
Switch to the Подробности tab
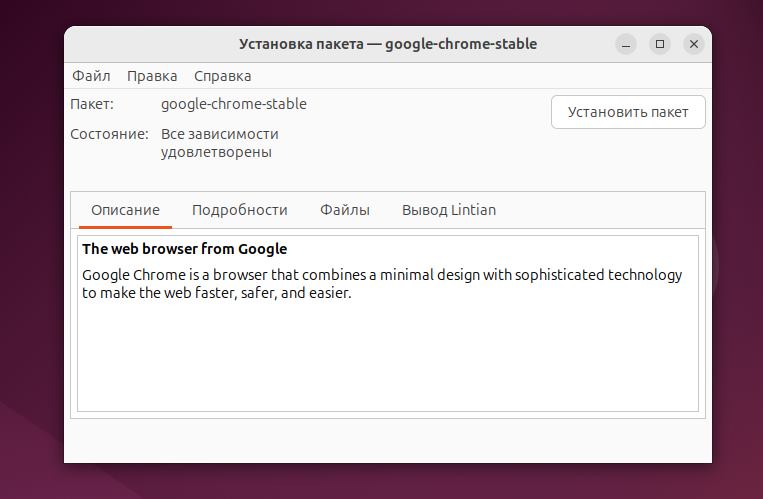(239, 210)
